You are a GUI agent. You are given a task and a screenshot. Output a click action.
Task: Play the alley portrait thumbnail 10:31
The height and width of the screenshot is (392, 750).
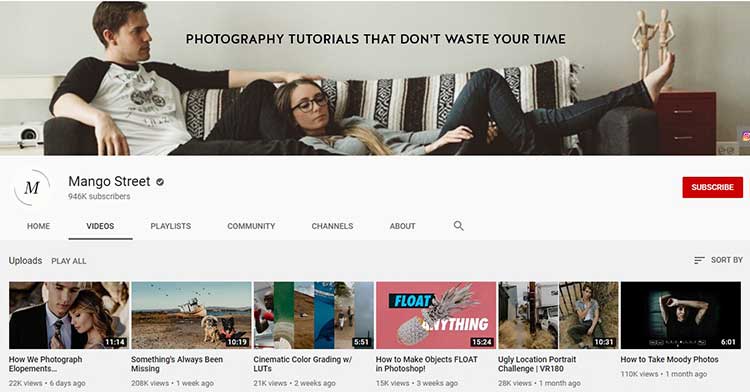[x=559, y=315]
